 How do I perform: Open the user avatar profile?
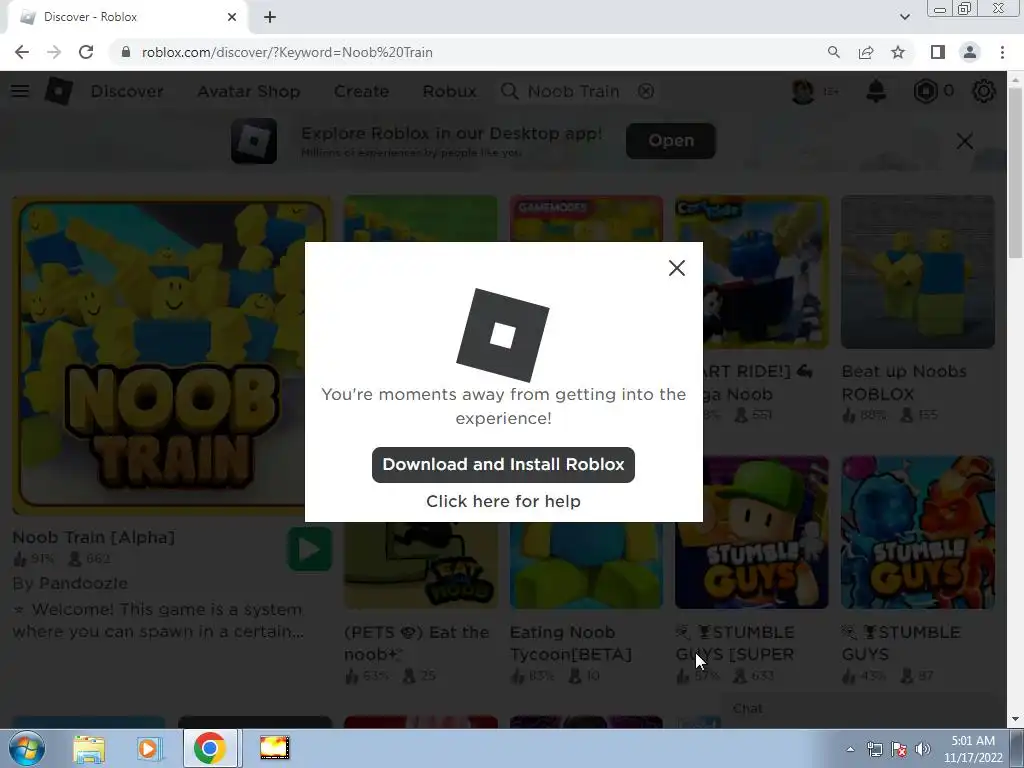tap(803, 91)
